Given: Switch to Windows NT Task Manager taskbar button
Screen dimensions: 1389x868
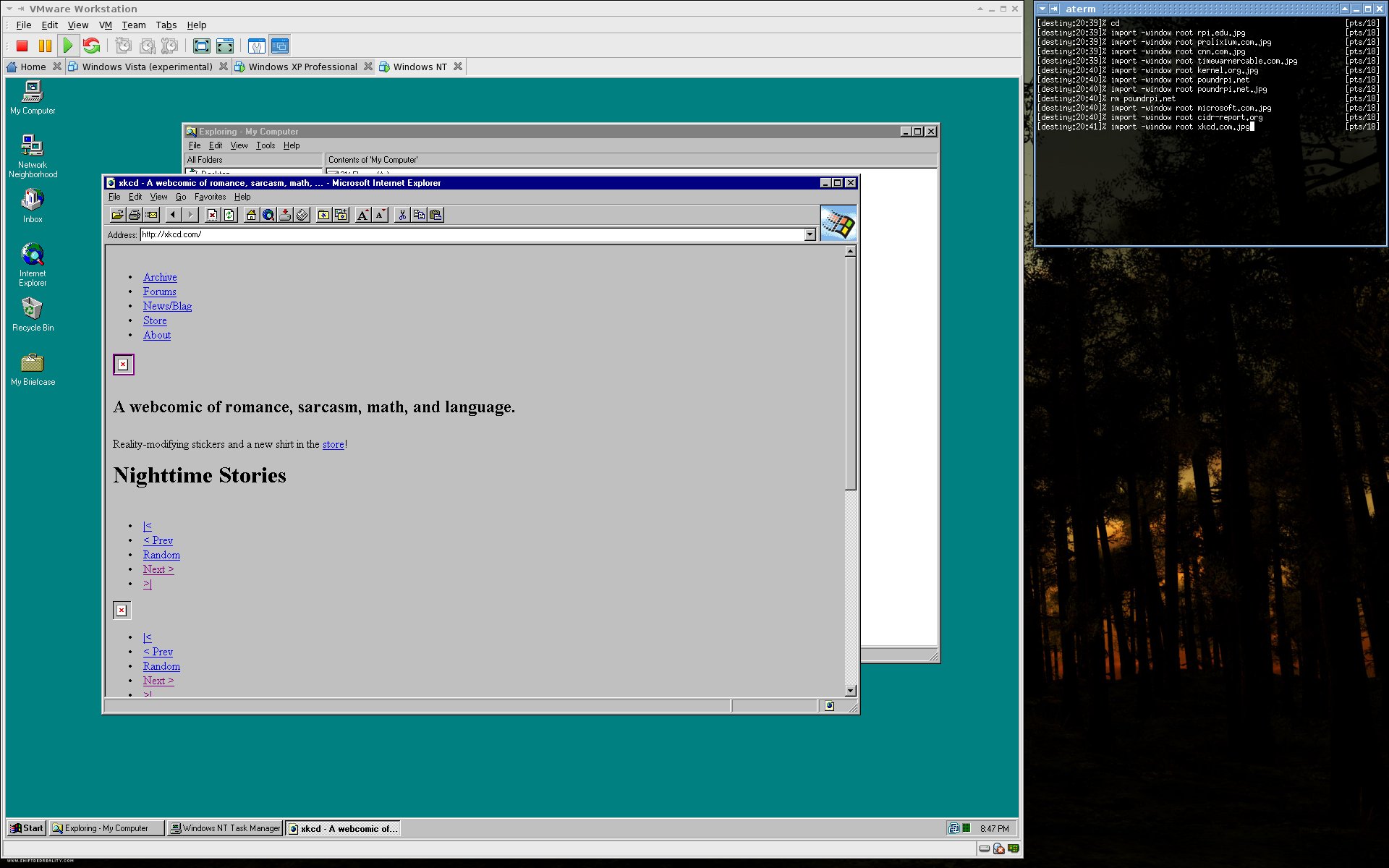Looking at the screenshot, I should click(225, 828).
